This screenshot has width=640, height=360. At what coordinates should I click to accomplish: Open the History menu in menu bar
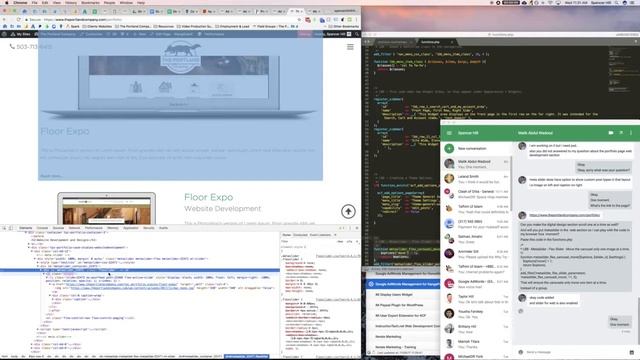[x=71, y=2]
